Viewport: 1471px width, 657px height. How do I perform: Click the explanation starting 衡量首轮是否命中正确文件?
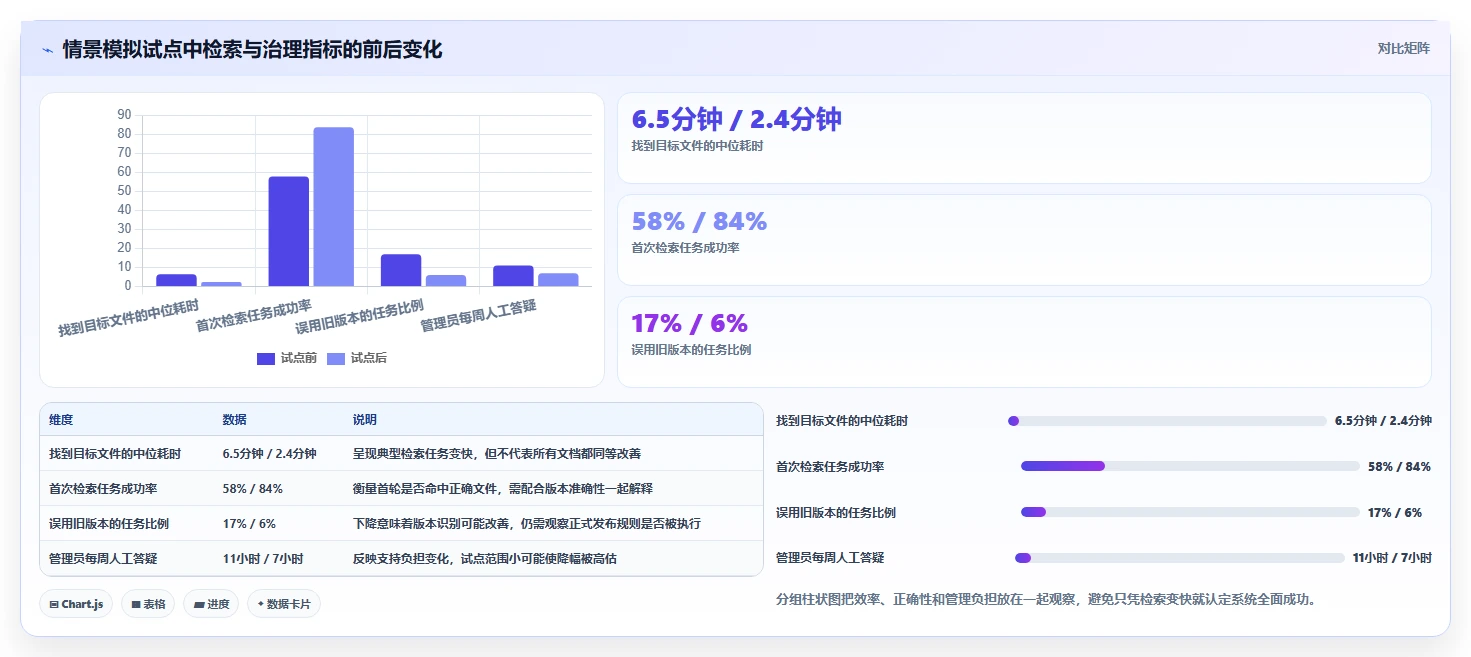click(x=503, y=489)
